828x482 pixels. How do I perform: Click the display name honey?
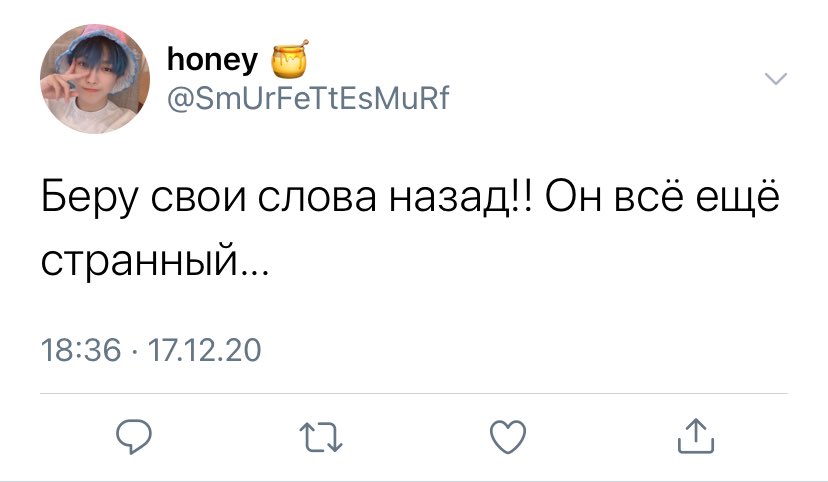[212, 59]
